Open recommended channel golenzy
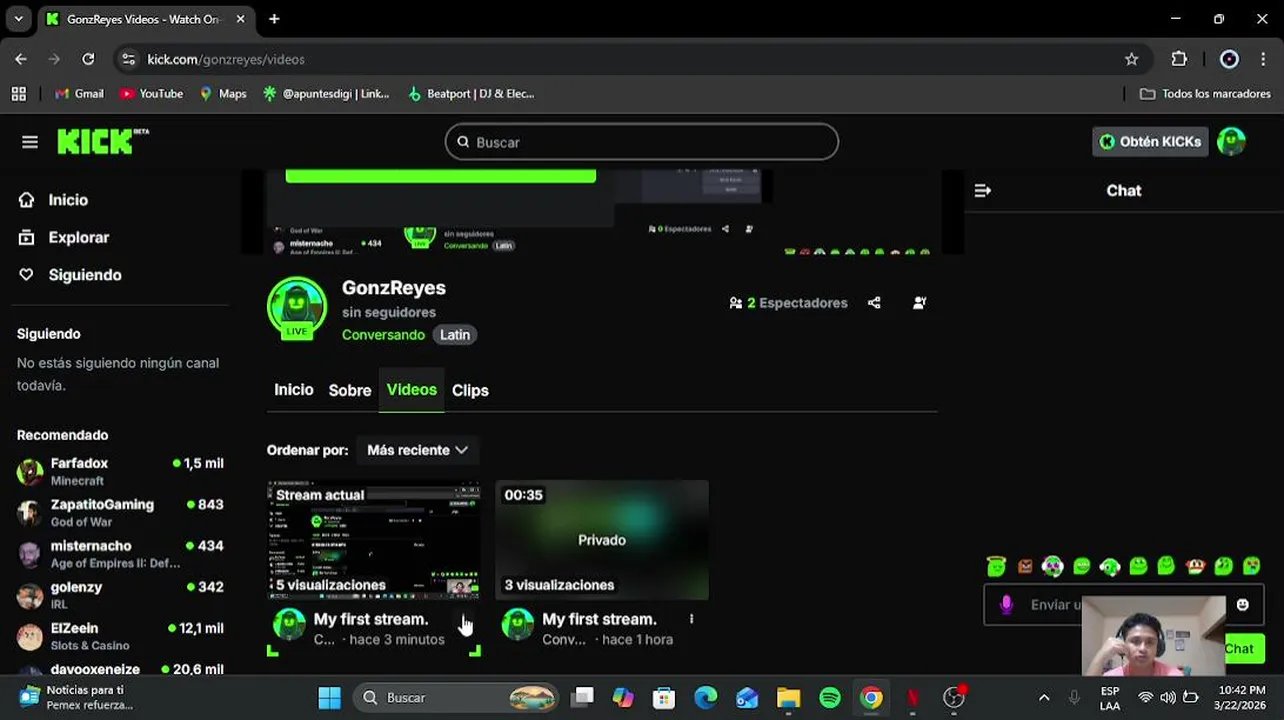The width and height of the screenshot is (1284, 720). [121, 595]
